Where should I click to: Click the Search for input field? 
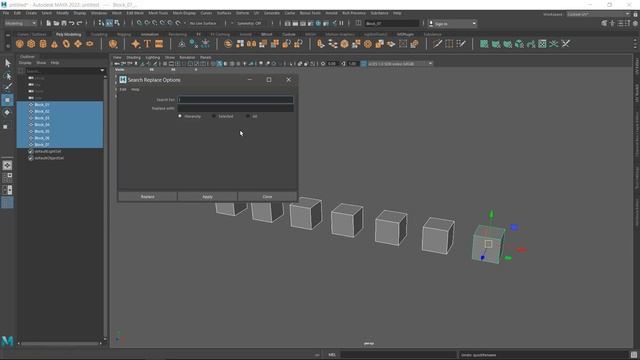(236, 100)
